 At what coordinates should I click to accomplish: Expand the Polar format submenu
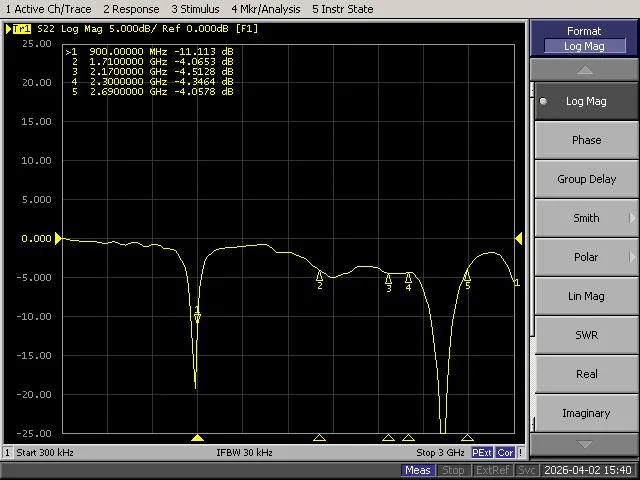(586, 257)
